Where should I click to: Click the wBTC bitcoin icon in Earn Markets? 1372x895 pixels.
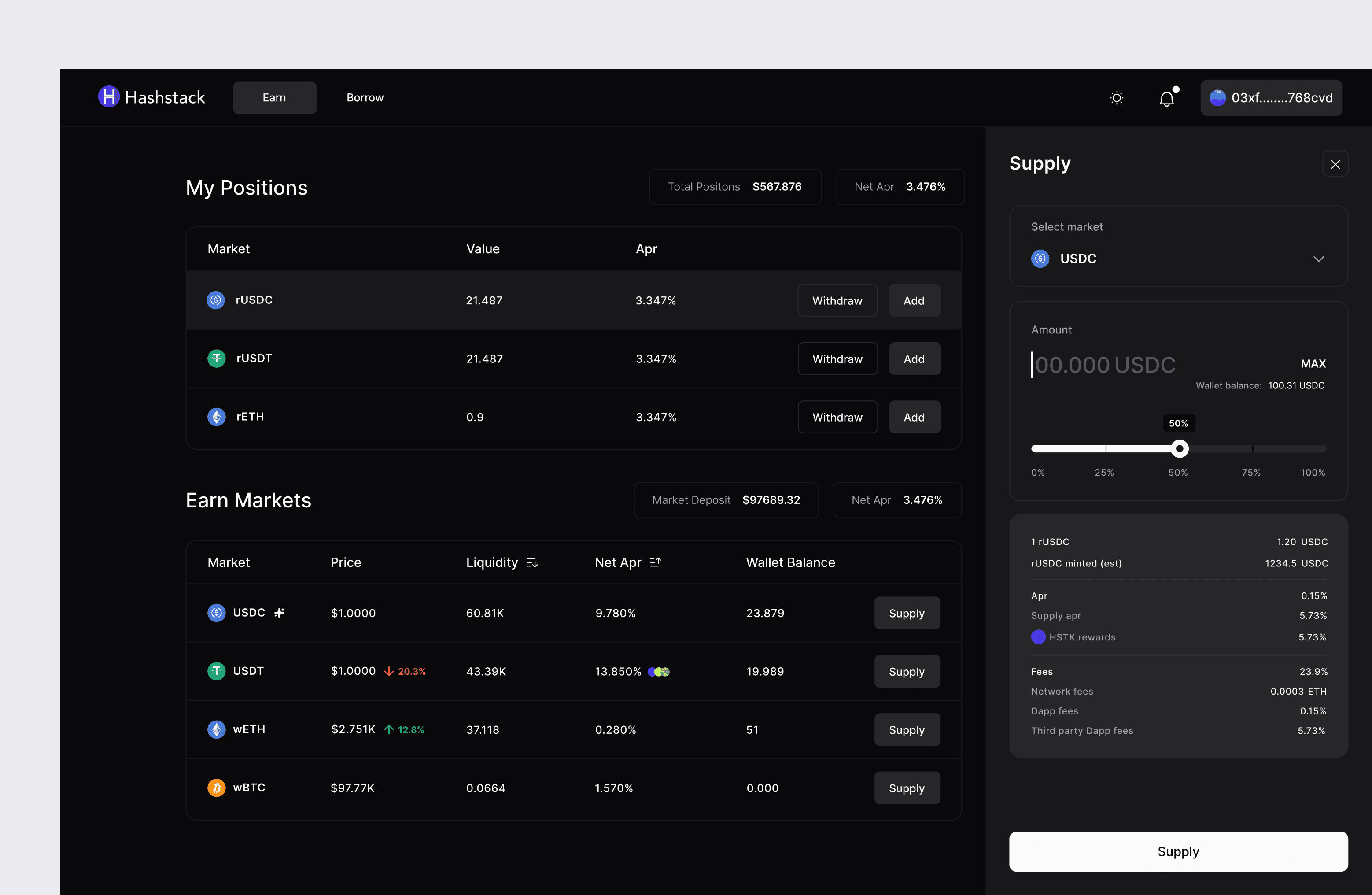(216, 788)
